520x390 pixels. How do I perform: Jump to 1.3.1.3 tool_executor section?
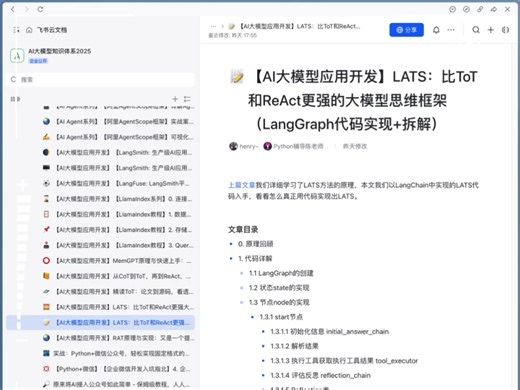click(344, 361)
